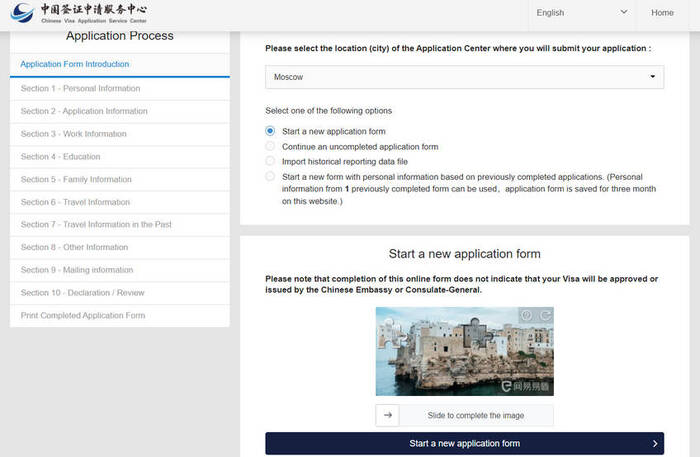The image size is (700, 457).
Task: Click the Chinese Visa Application Service Center logo
Action: 80,13
